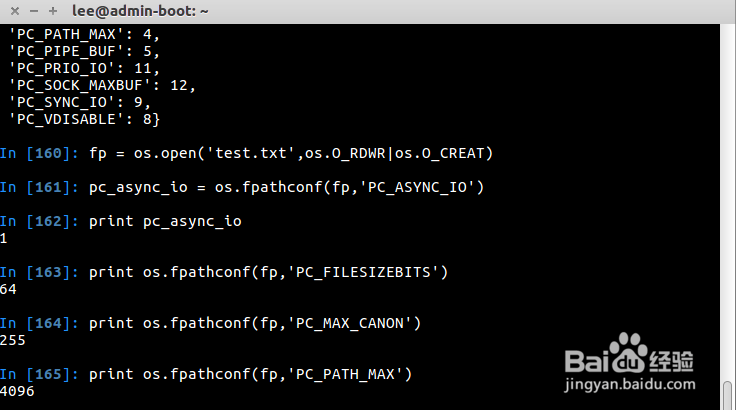Screen dimensions: 736x410
Task: Click the os.open('test.txt'...) command line
Action: click(291, 152)
